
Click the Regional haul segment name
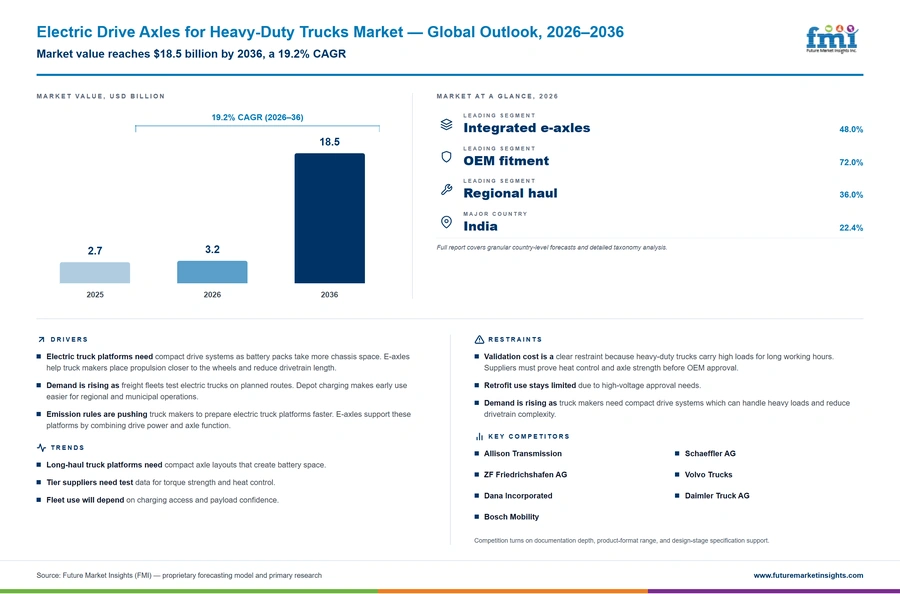coord(510,193)
